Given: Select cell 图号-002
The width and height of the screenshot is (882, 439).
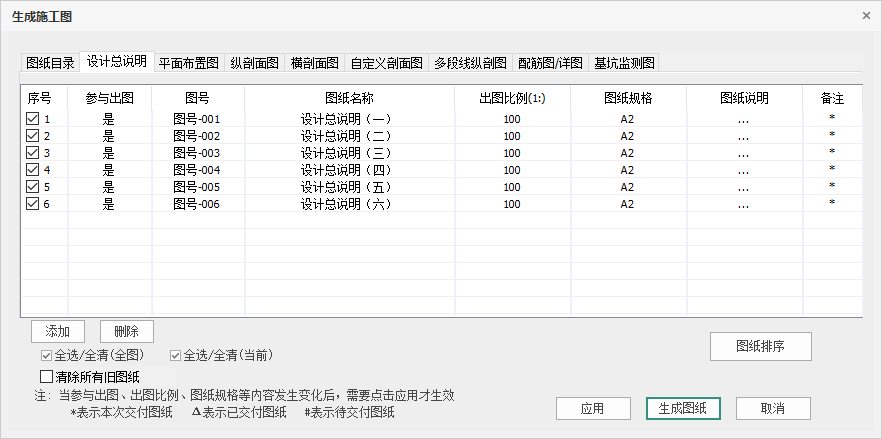Looking at the screenshot, I should [196, 136].
